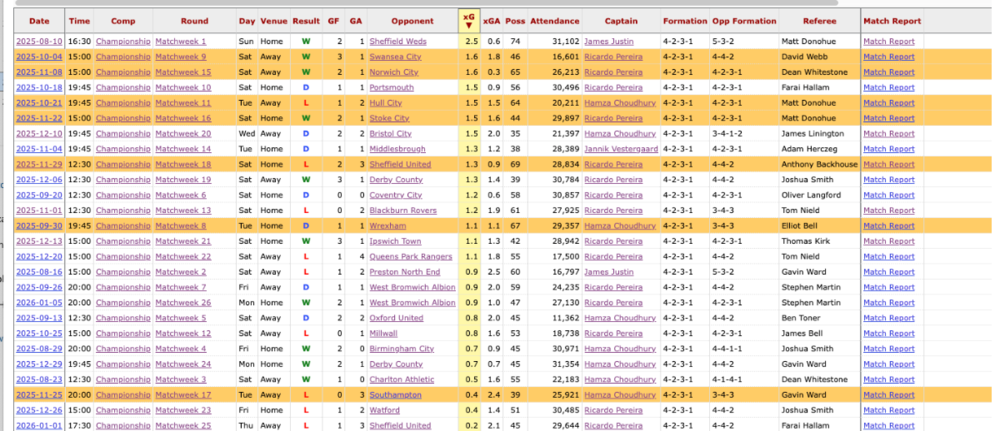This screenshot has height=431, width=1000.
Task: Open Blackburn Rovers opponent link
Action: [403, 210]
